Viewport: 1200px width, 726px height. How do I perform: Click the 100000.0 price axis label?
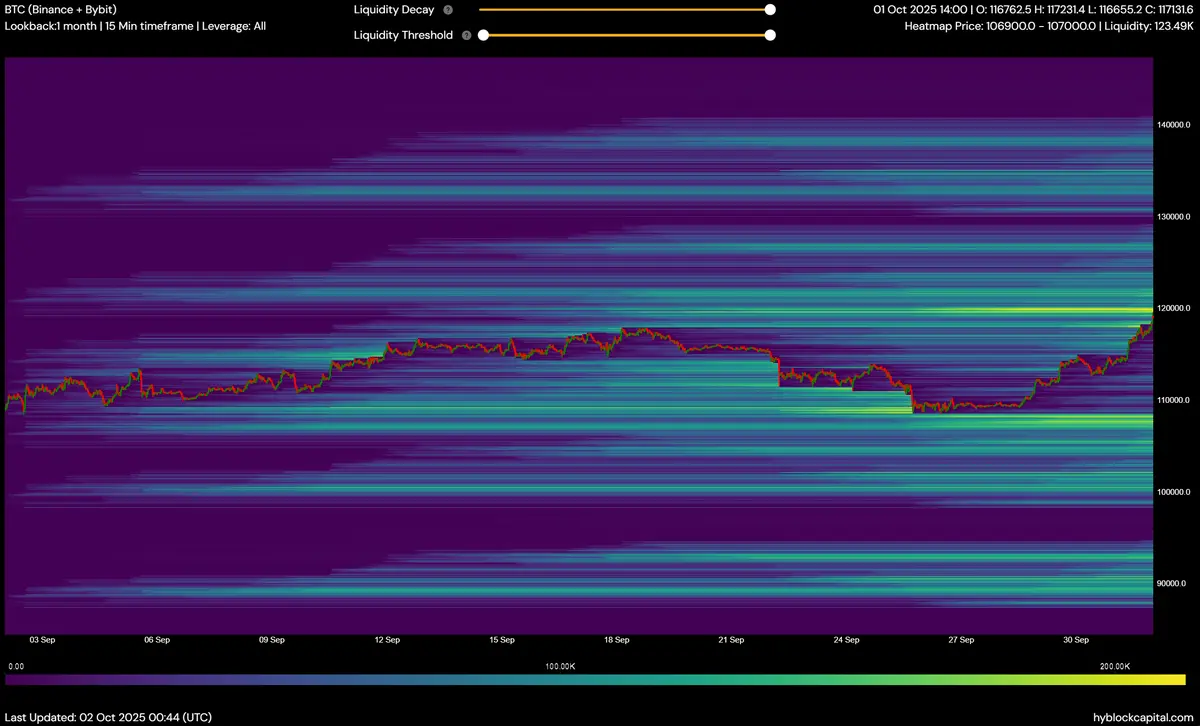(1174, 492)
